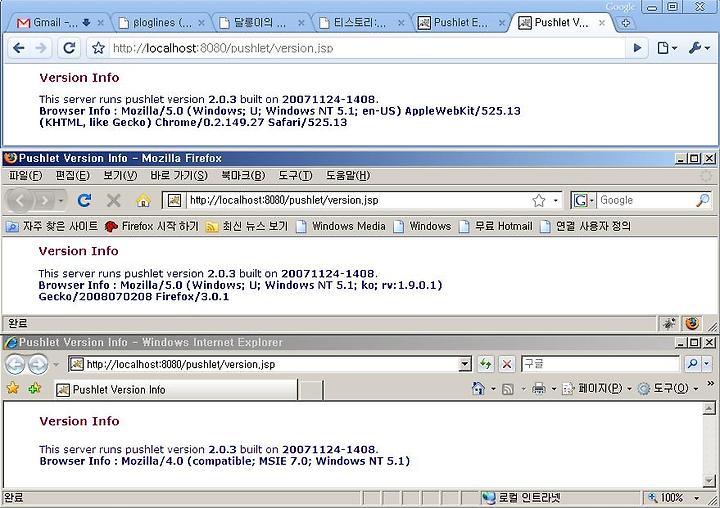Switch to the Gmail tab in Chrome
720x508 pixels.
tap(59, 23)
